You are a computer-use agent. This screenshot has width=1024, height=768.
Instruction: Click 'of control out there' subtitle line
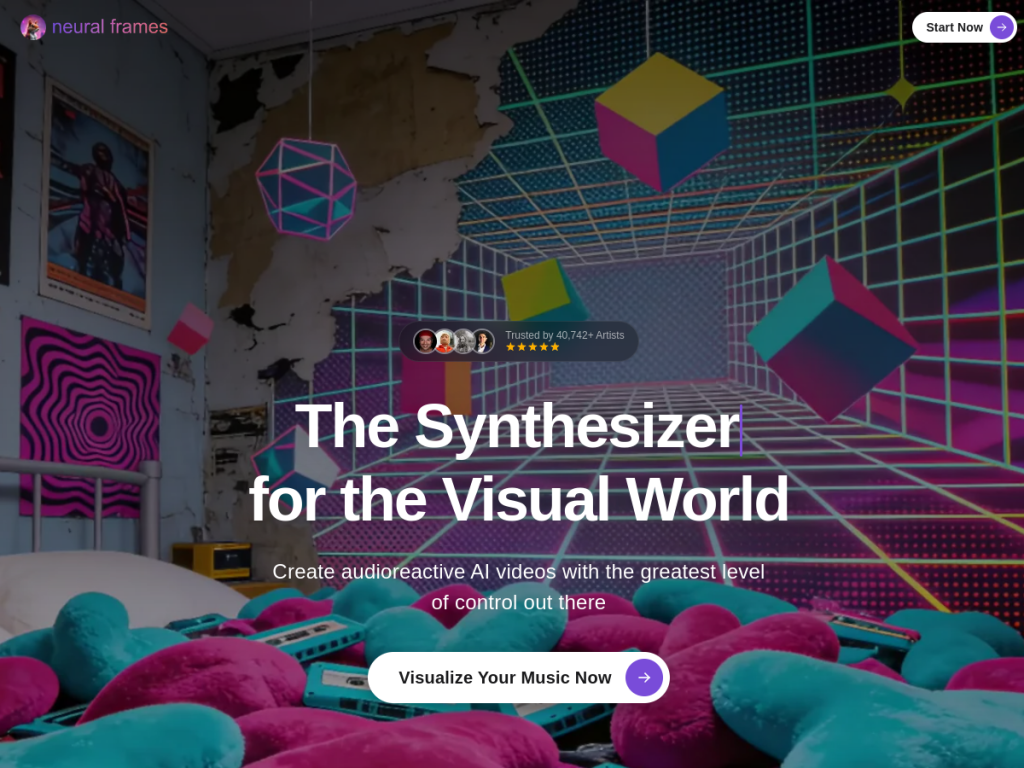click(519, 602)
